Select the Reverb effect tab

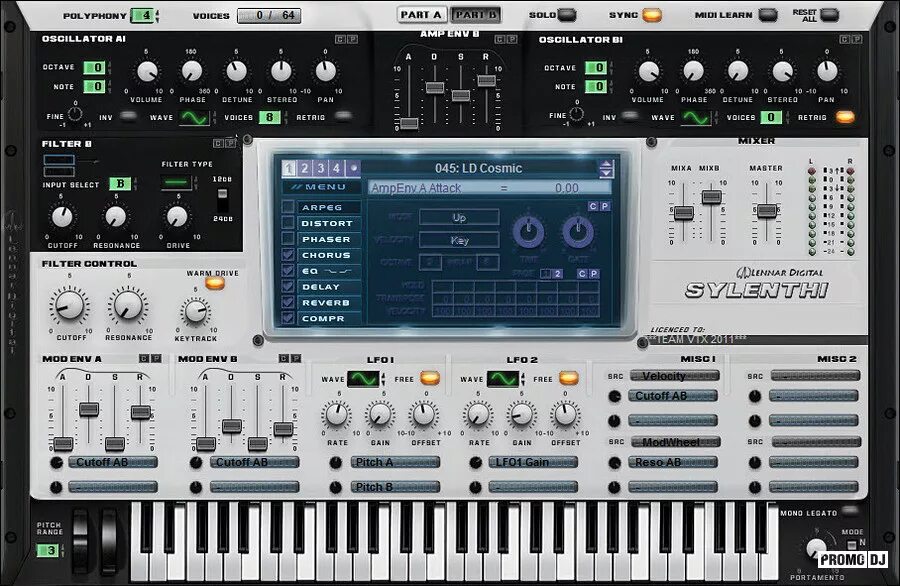(328, 302)
